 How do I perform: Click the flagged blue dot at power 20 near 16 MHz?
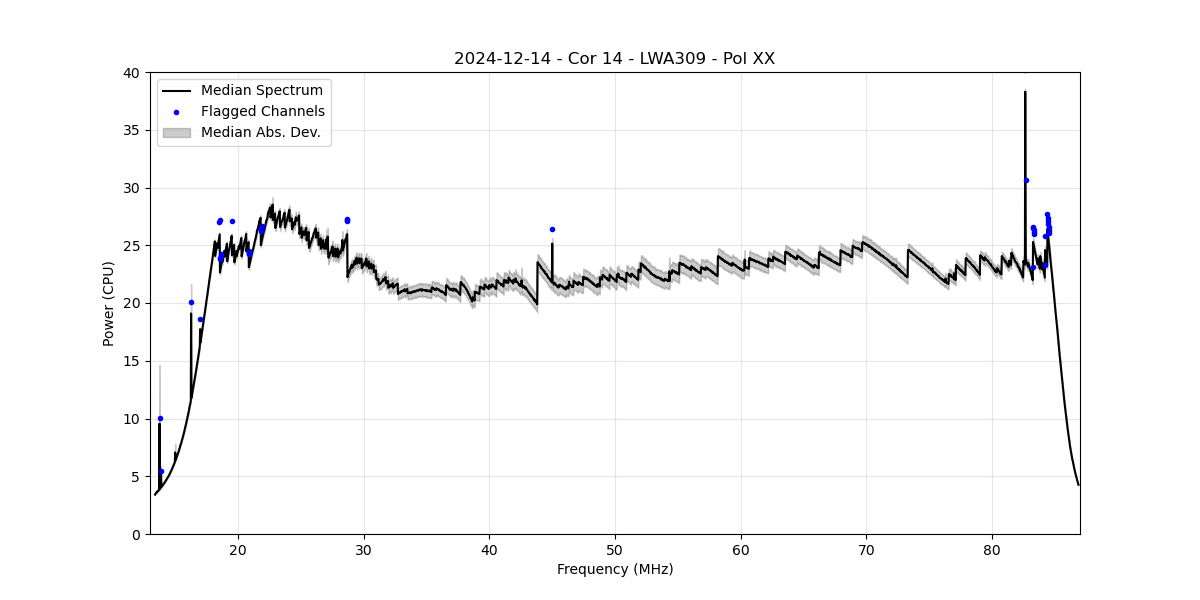191,302
